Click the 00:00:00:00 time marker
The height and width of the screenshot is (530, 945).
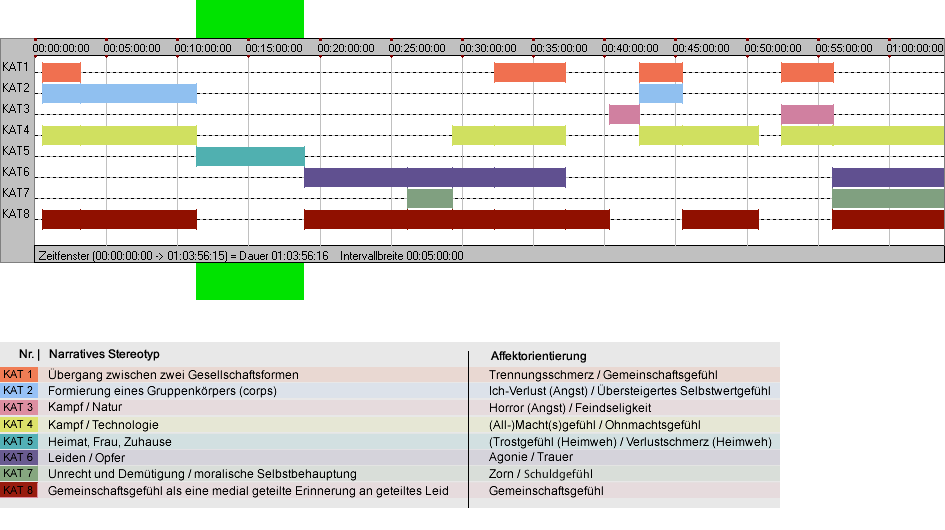61,48
